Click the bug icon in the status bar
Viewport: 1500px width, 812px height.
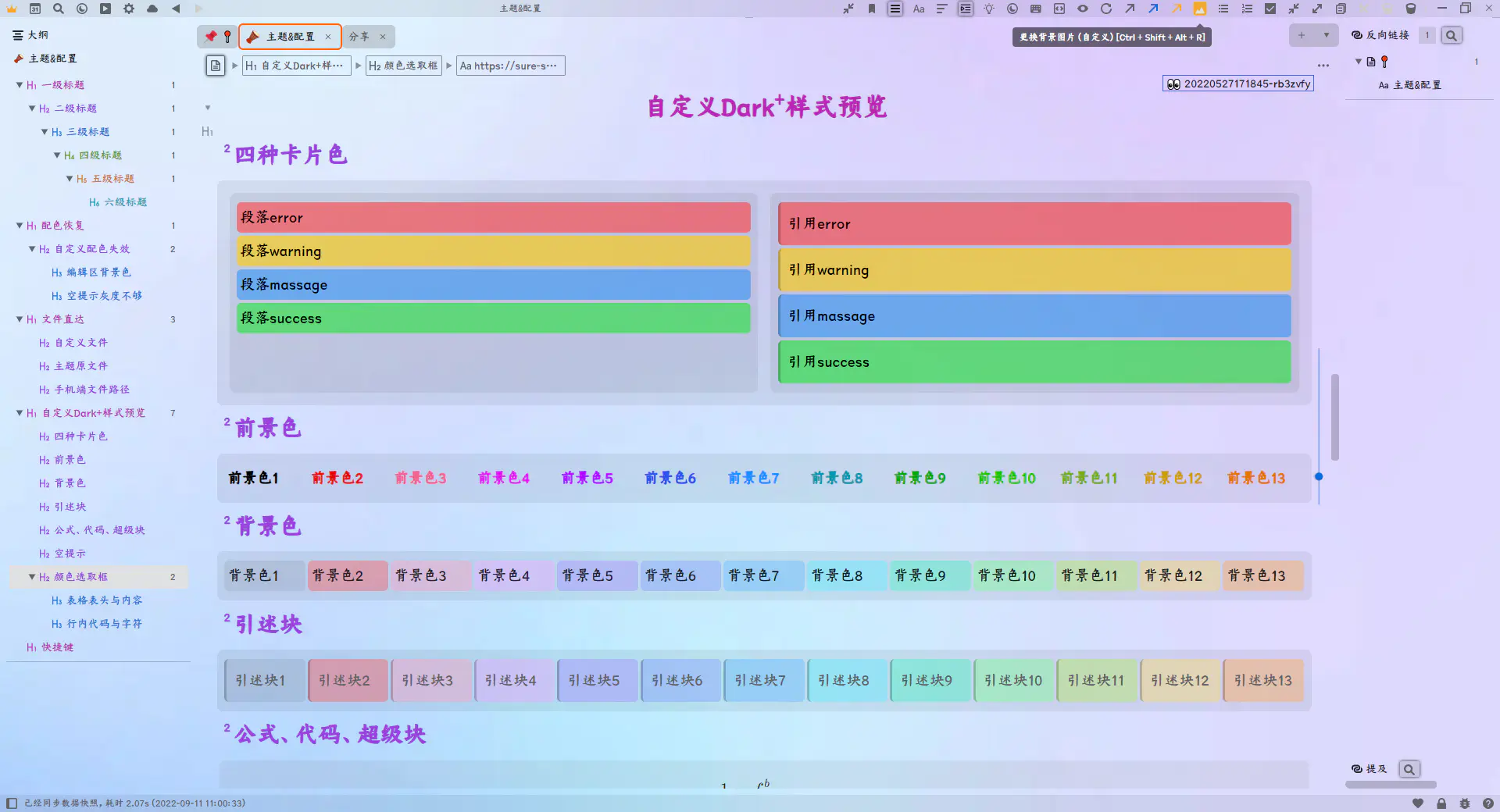point(1465,803)
